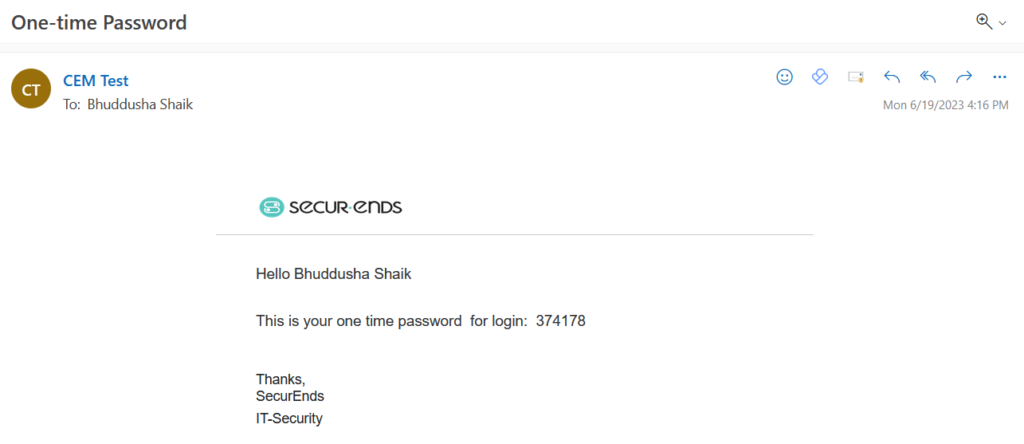Click the Mon 6/19/2023 4:16 PM timestamp
The width and height of the screenshot is (1024, 444).
(946, 105)
